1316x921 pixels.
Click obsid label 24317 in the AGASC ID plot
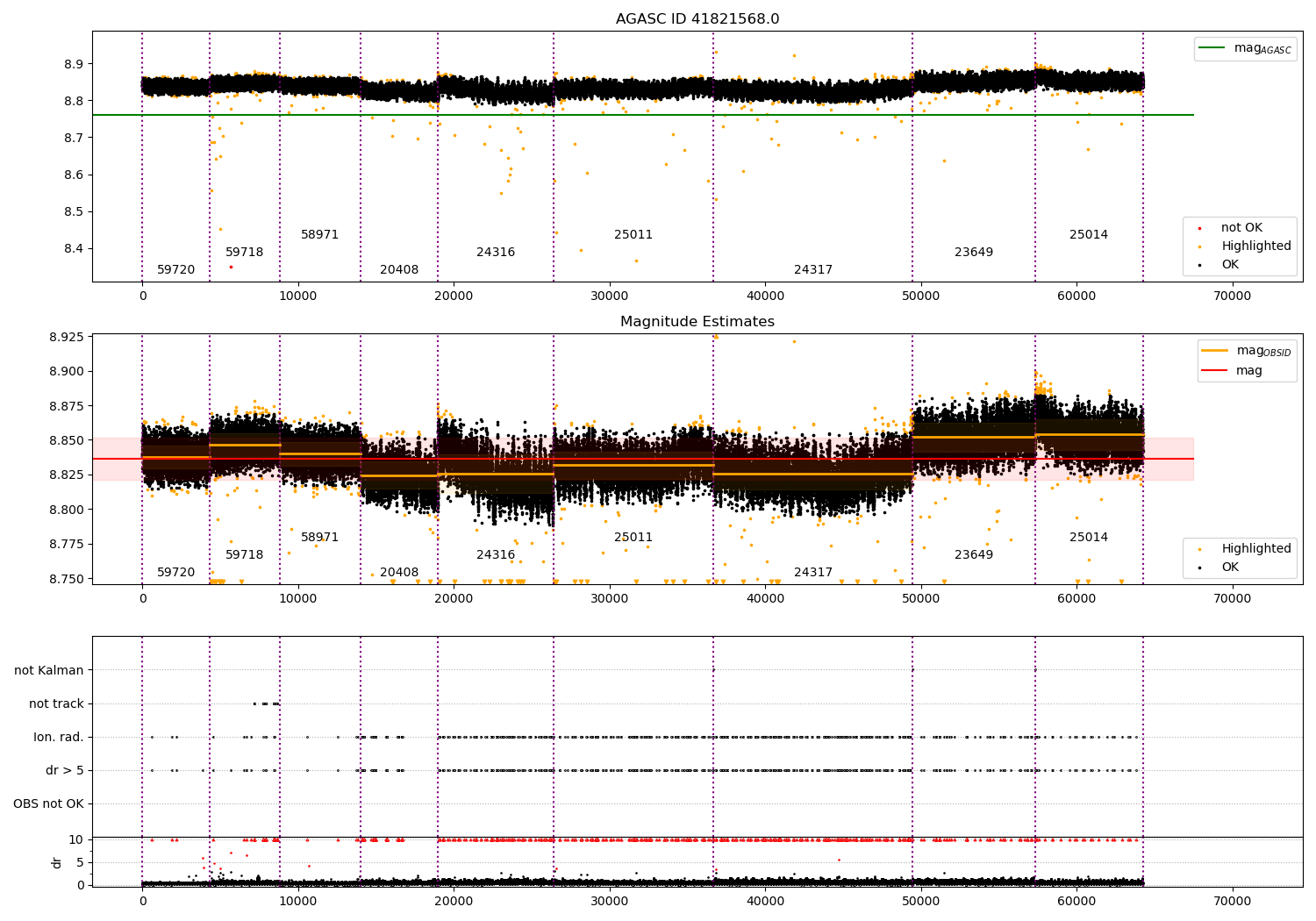point(813,269)
